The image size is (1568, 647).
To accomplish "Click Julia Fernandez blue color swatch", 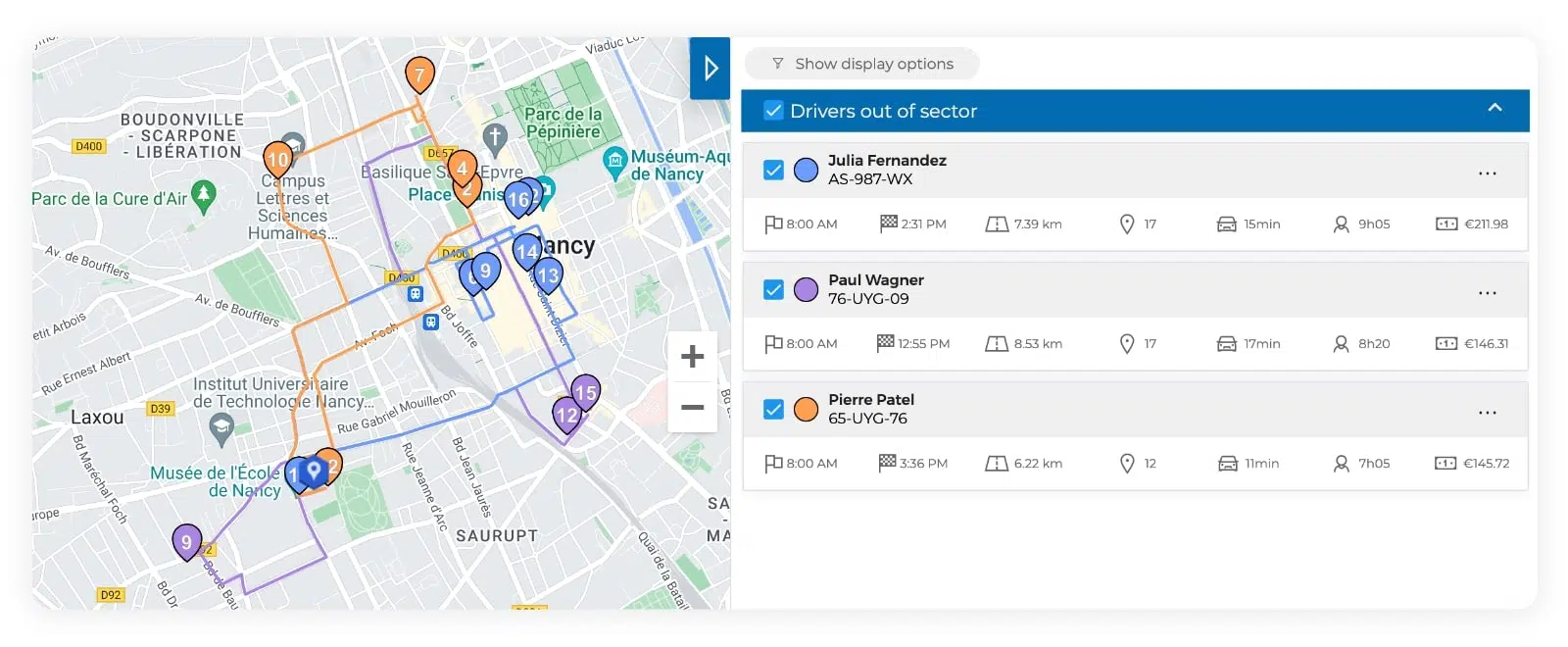I will (x=806, y=170).
